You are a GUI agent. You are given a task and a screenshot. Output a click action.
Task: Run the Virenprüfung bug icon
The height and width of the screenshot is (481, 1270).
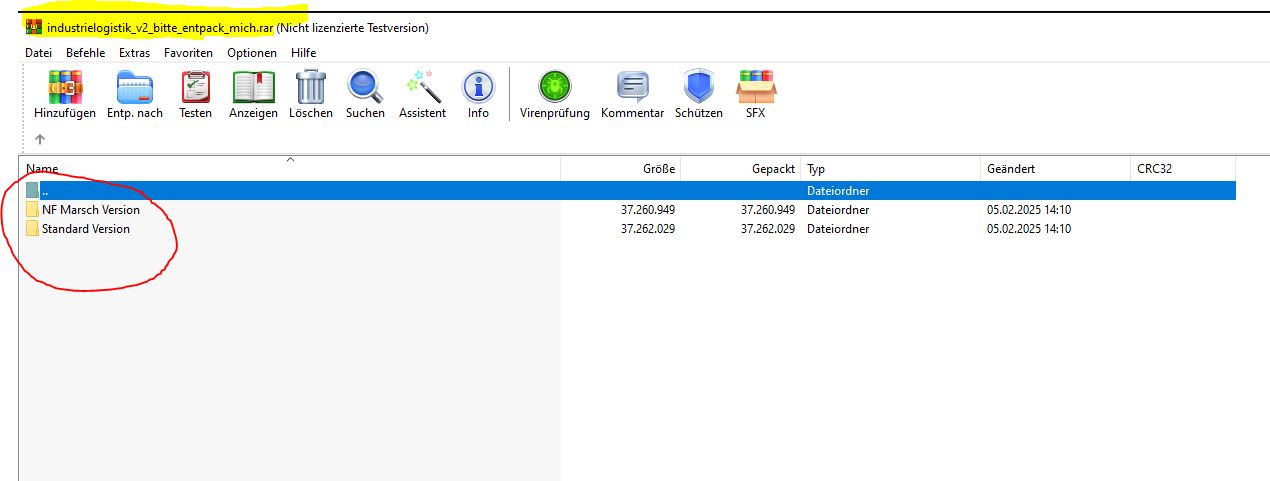click(x=555, y=87)
